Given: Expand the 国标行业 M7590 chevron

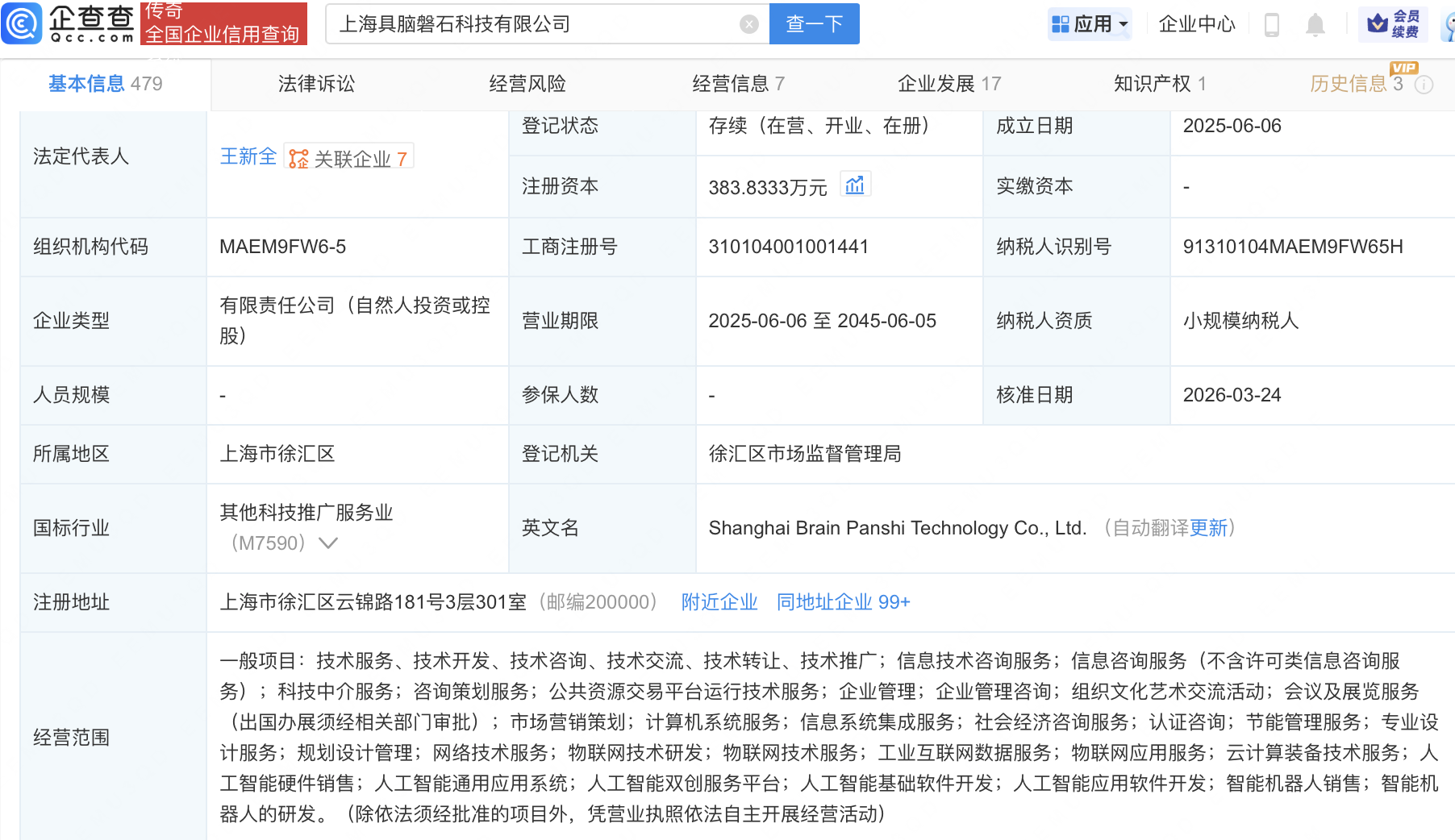Looking at the screenshot, I should coord(327,543).
